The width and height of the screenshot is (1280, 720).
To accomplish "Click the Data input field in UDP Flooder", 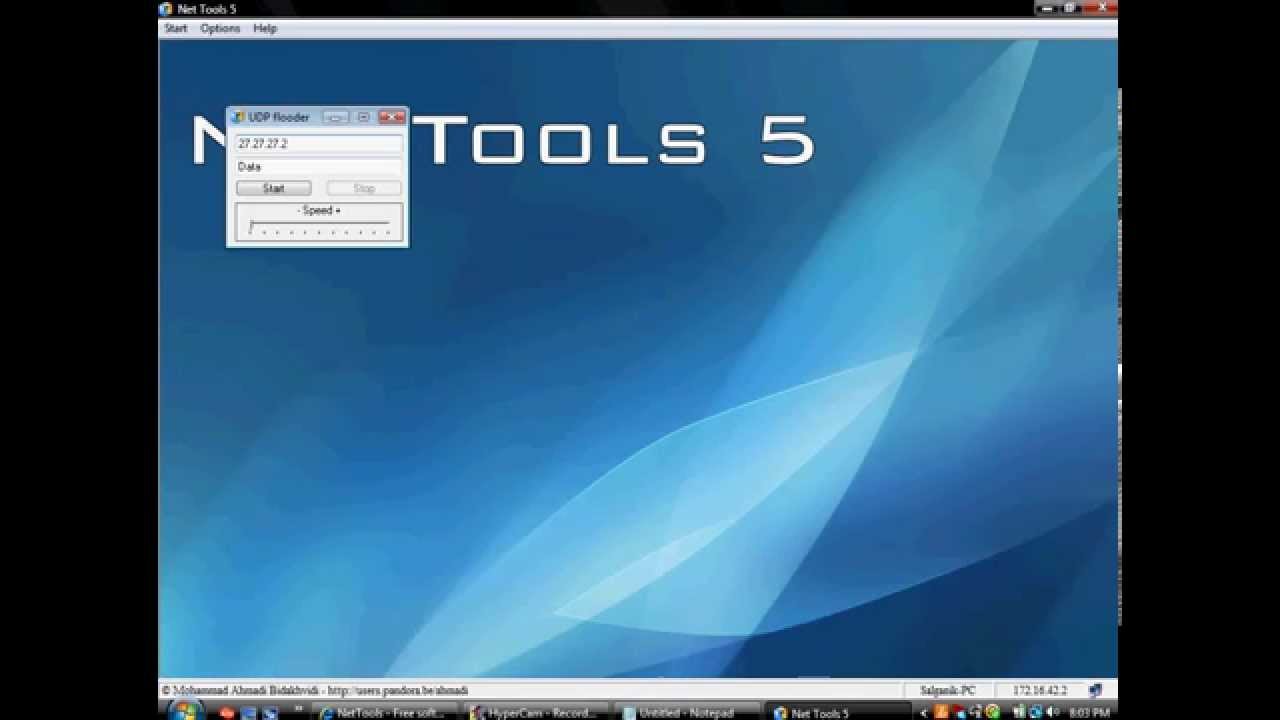I will tap(318, 167).
